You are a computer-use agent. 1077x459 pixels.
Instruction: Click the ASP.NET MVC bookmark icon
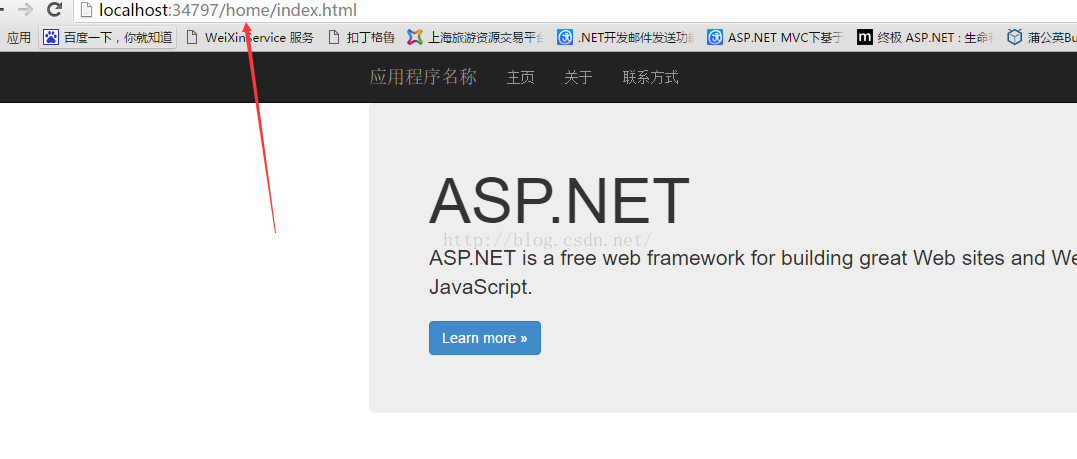(715, 37)
